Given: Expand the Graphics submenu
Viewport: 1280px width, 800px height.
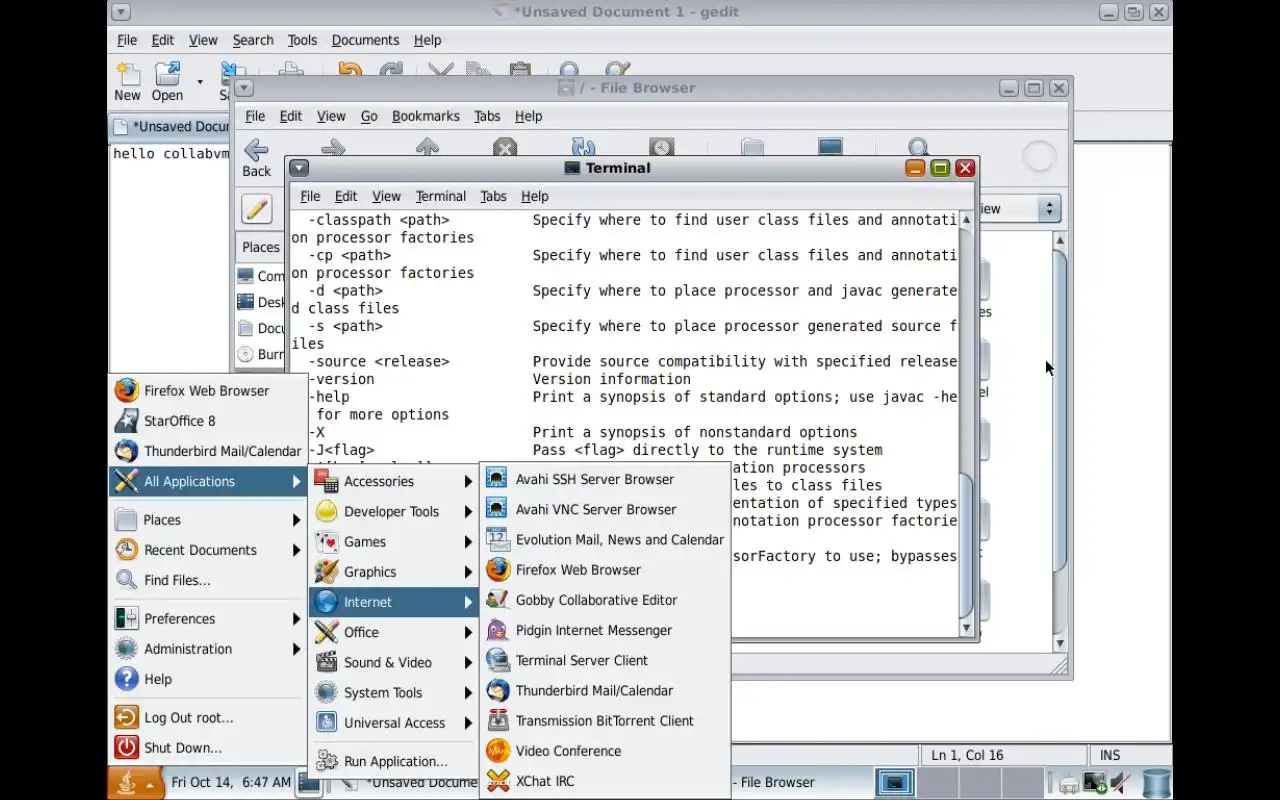Looking at the screenshot, I should [394, 572].
